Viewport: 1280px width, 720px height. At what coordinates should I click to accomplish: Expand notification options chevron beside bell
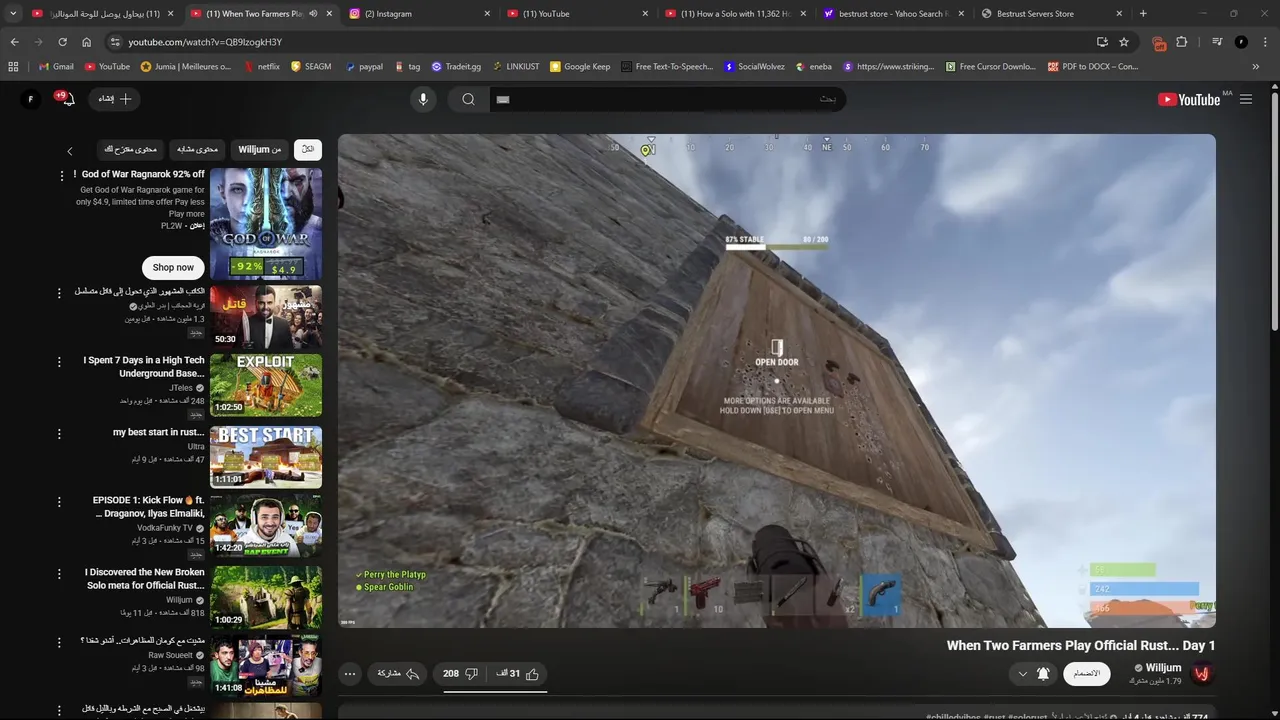[x=1022, y=674]
